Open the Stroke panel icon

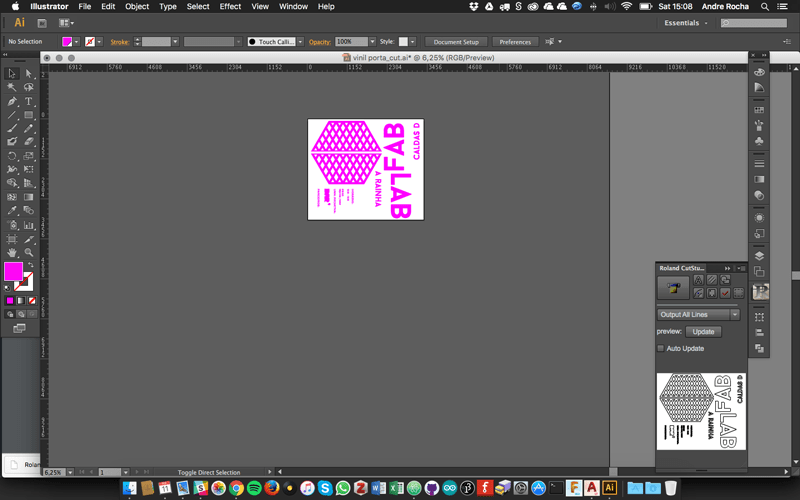pyautogui.click(x=759, y=163)
